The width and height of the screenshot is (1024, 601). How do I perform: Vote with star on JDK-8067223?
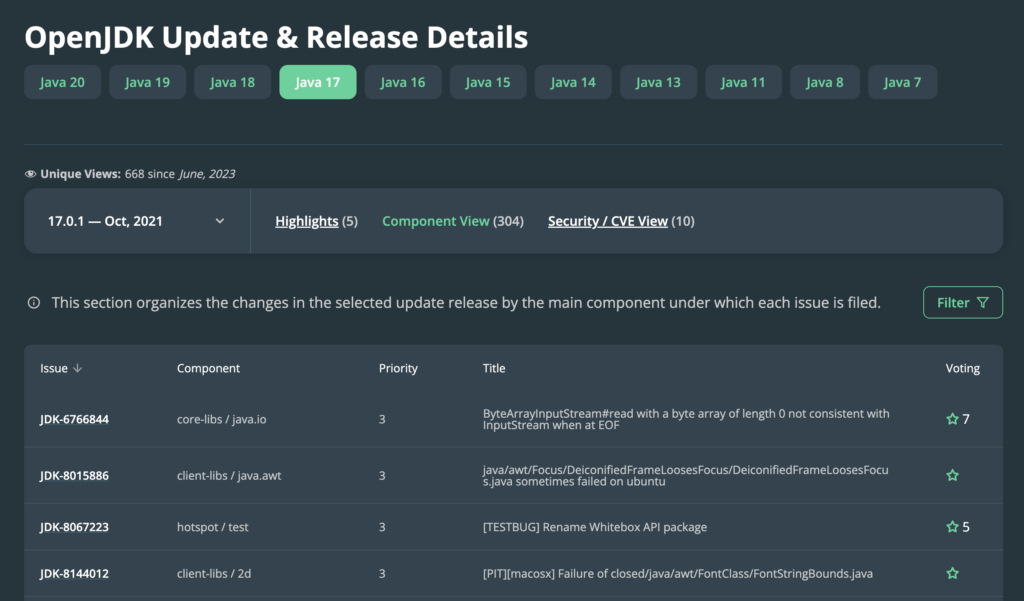[952, 527]
